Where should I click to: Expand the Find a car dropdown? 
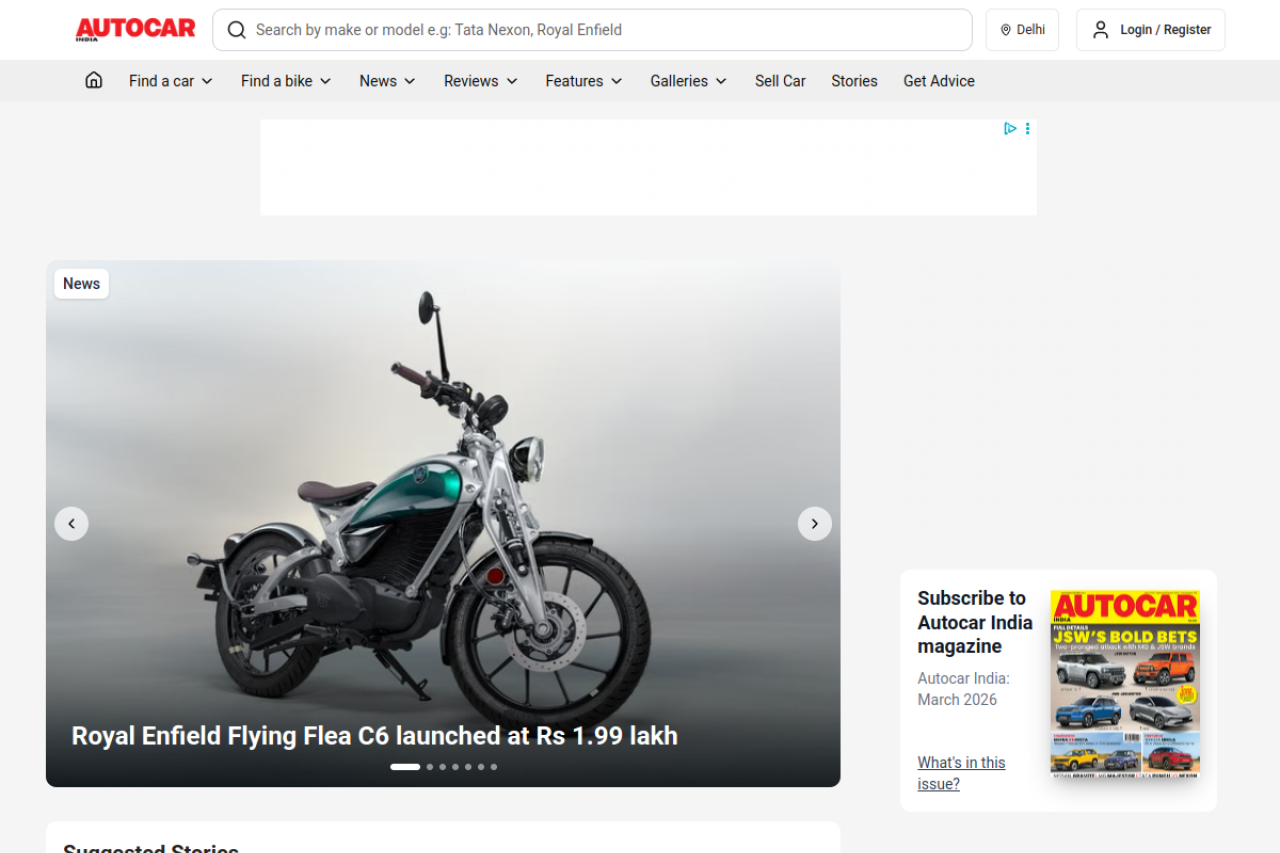point(171,81)
